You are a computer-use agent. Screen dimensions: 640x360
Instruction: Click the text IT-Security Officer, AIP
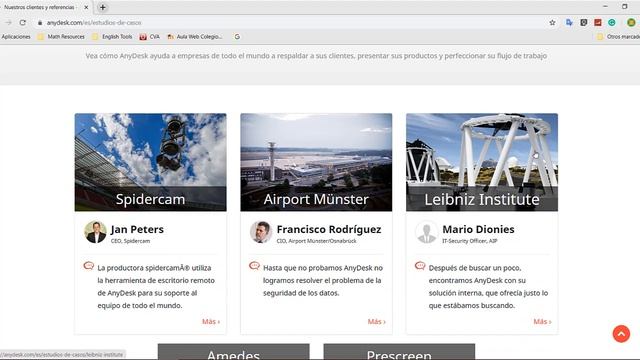[x=470, y=241]
